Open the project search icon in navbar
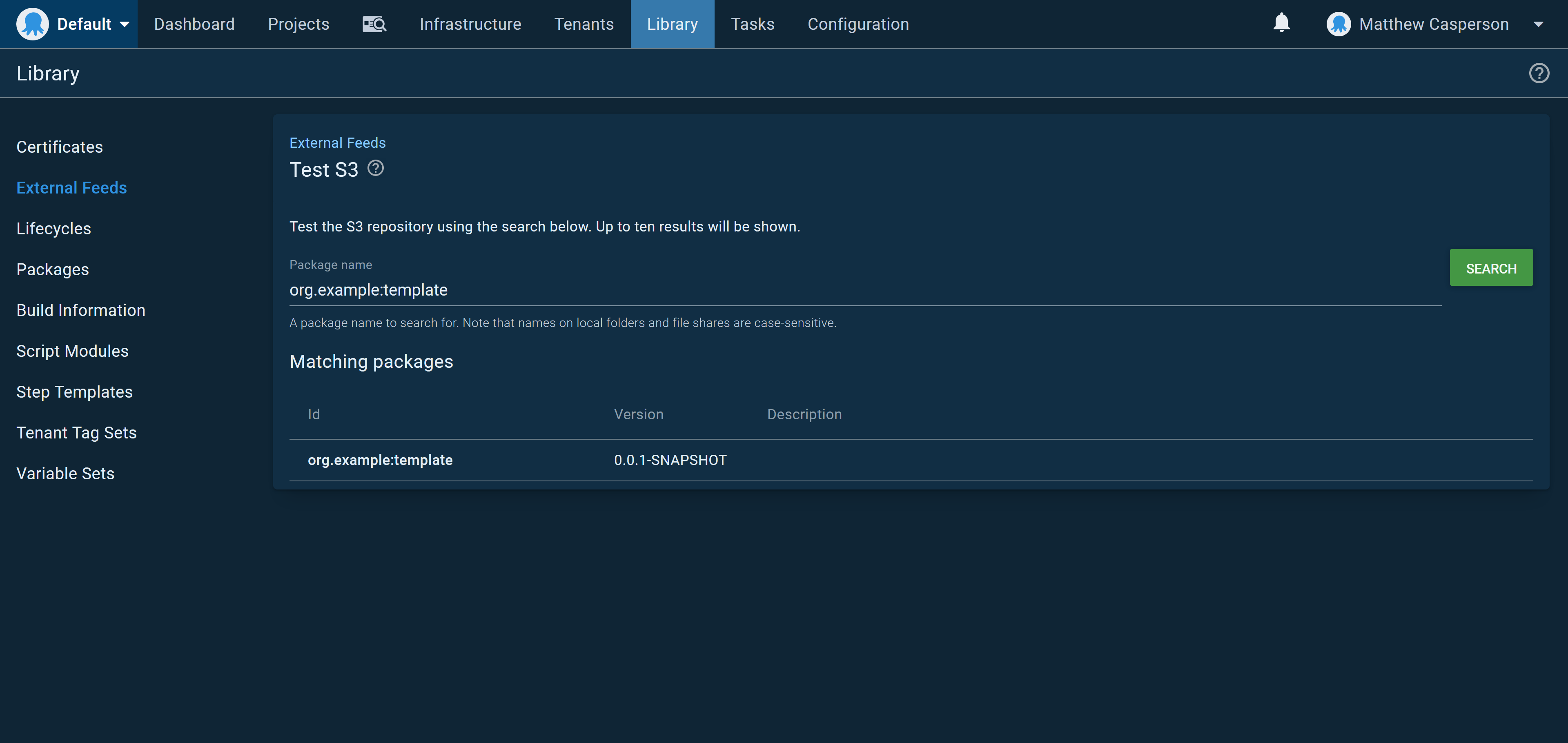 coord(374,24)
